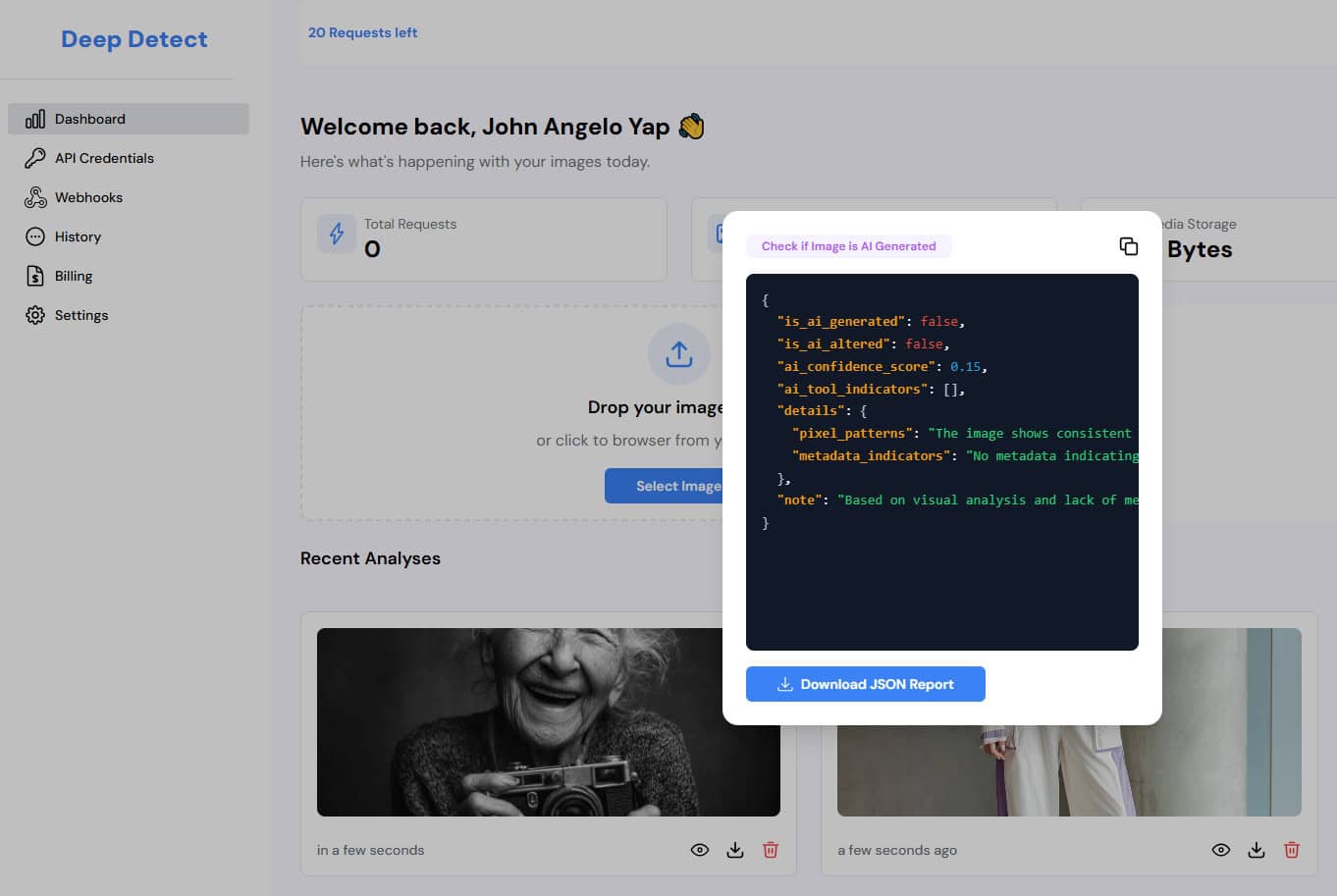
Task: View the second analysis with eye icon
Action: 1220,850
